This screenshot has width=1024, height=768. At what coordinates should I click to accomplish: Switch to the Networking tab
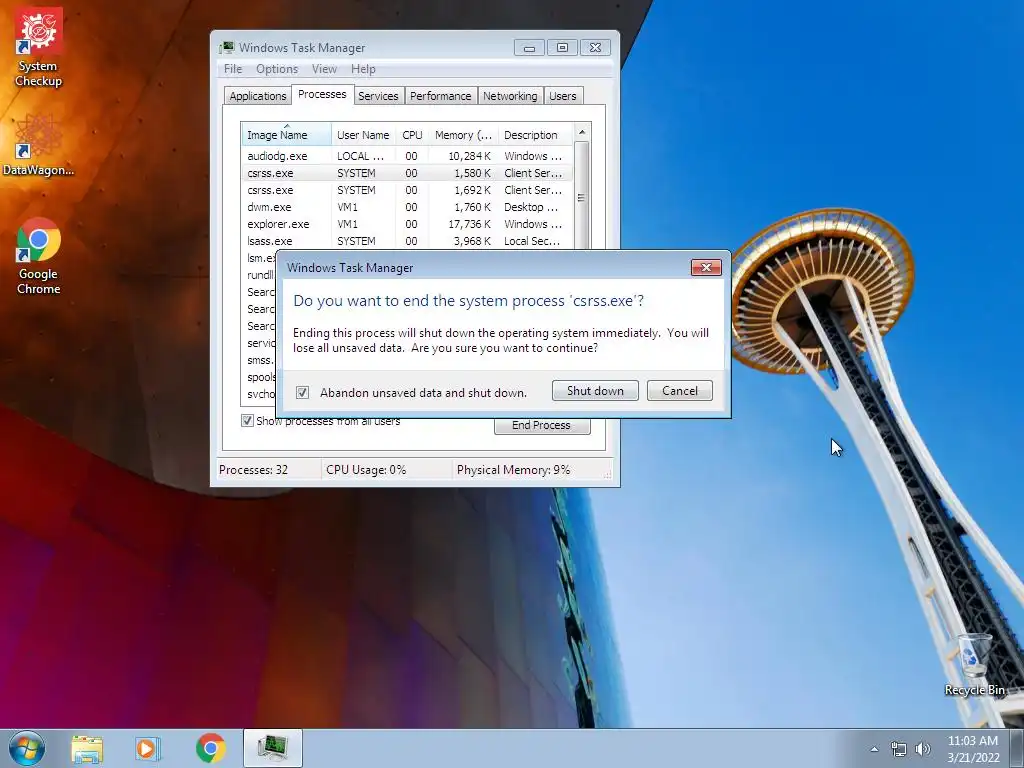(510, 96)
